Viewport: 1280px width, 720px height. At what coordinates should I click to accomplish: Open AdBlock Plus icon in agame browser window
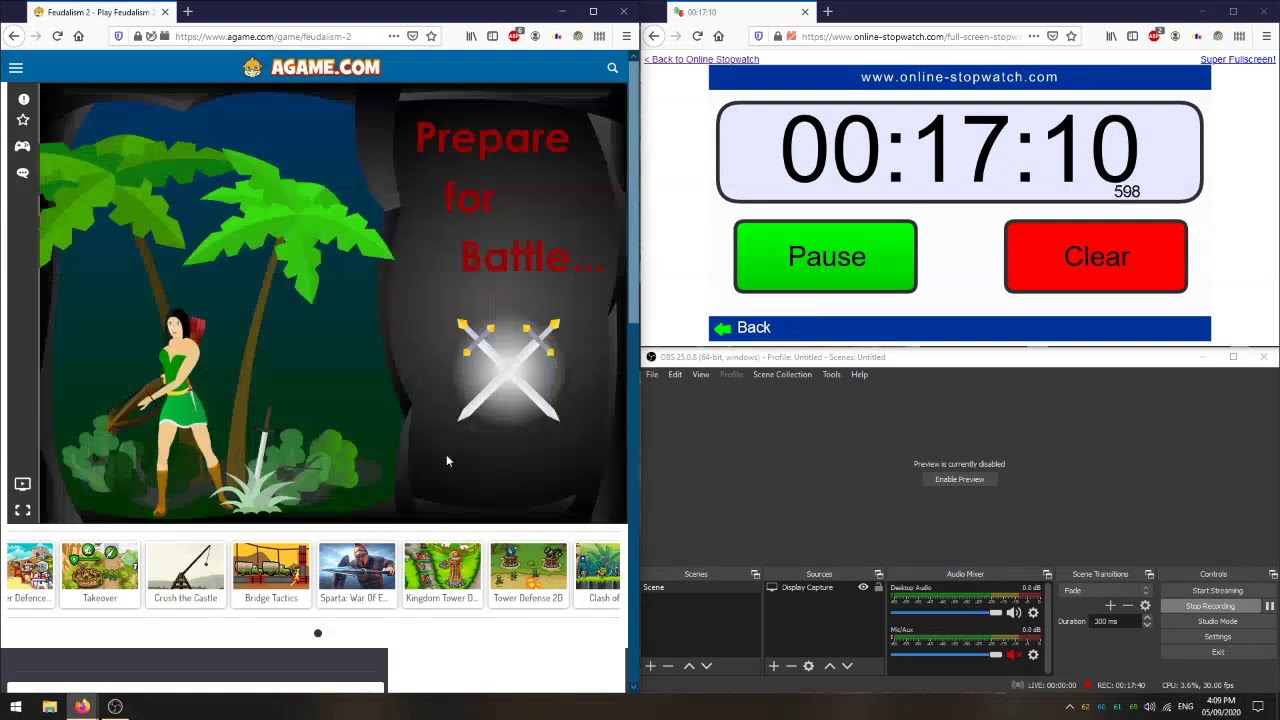[x=514, y=36]
